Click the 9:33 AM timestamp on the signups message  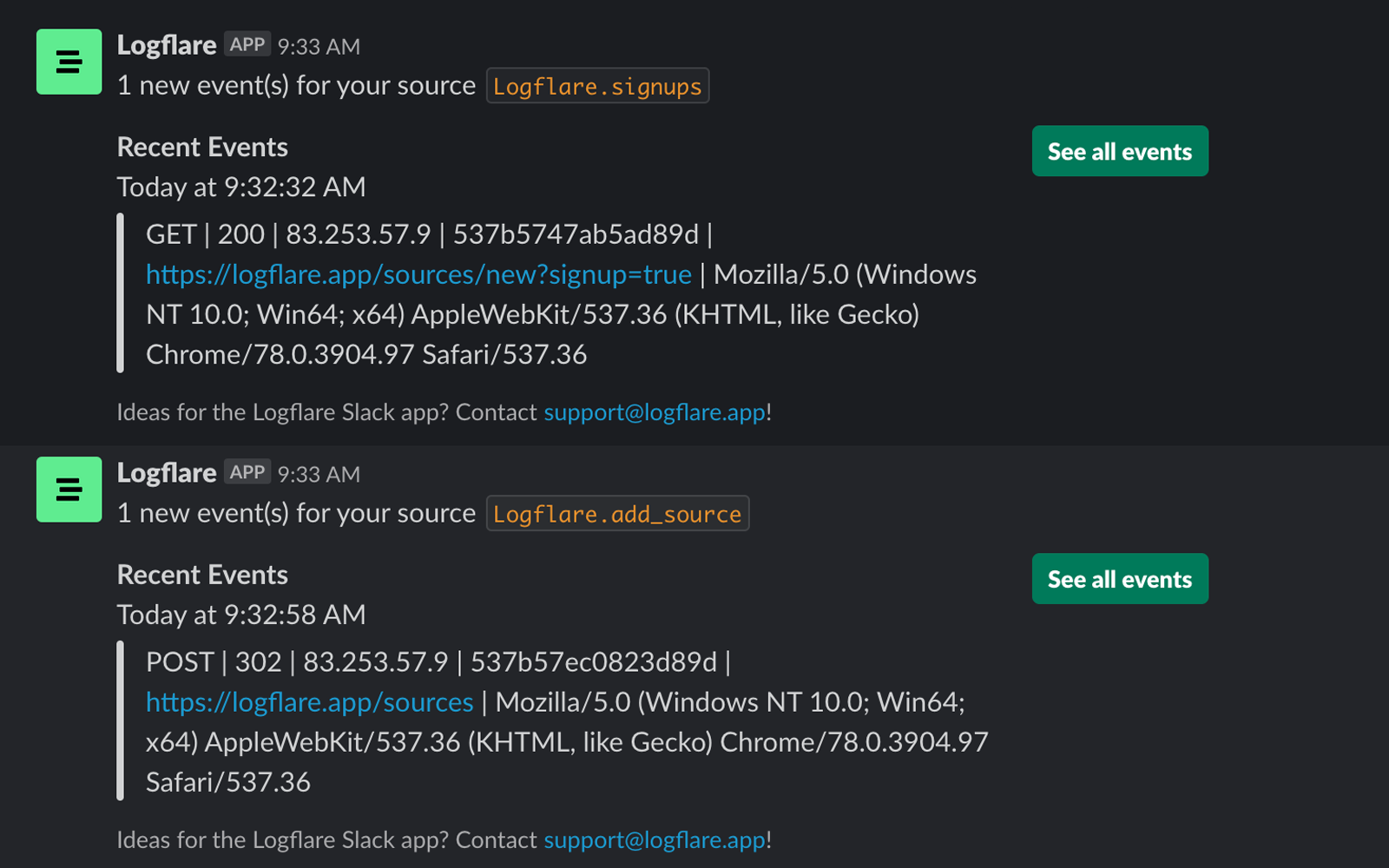click(319, 47)
